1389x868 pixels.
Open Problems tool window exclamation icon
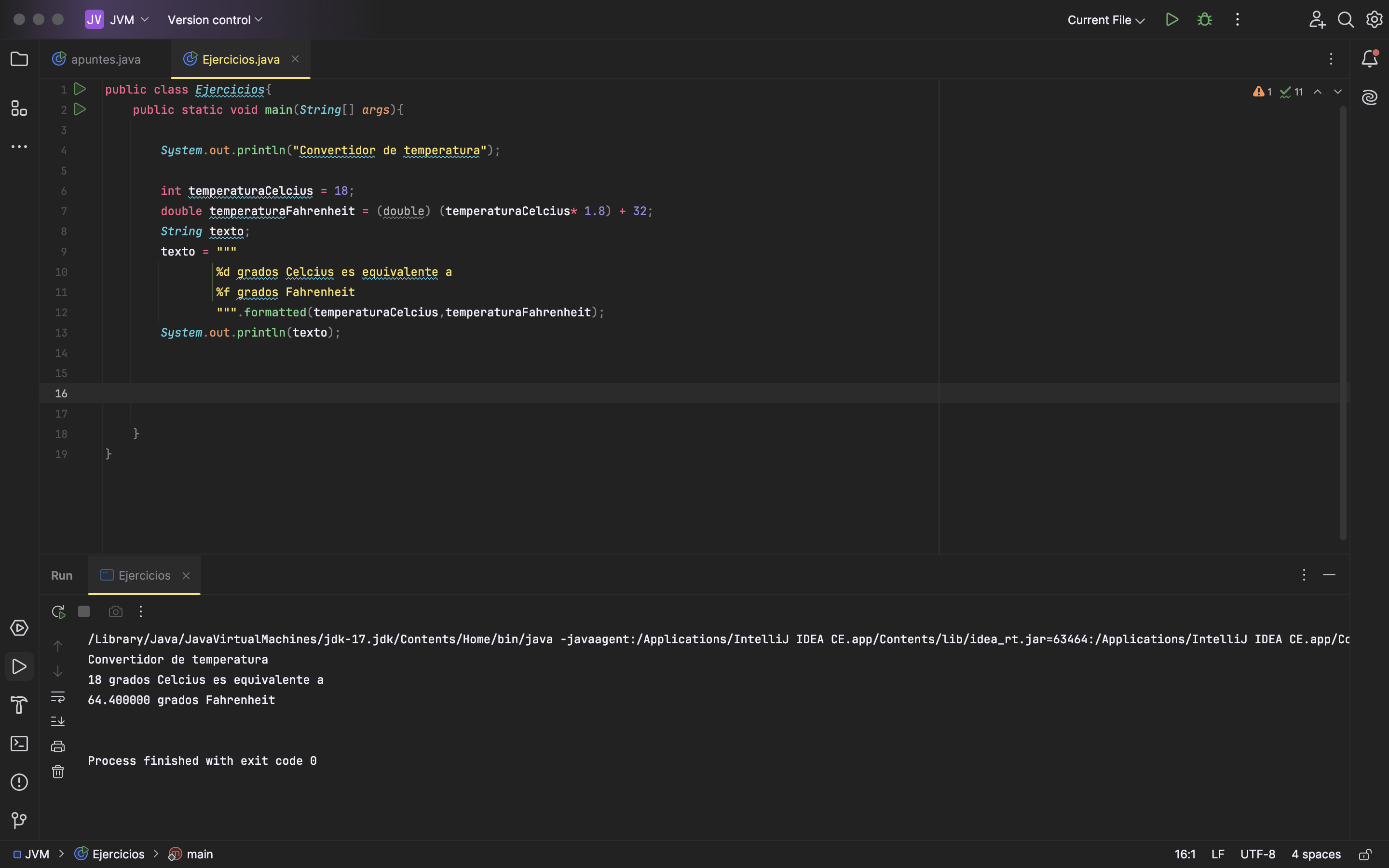click(x=19, y=783)
